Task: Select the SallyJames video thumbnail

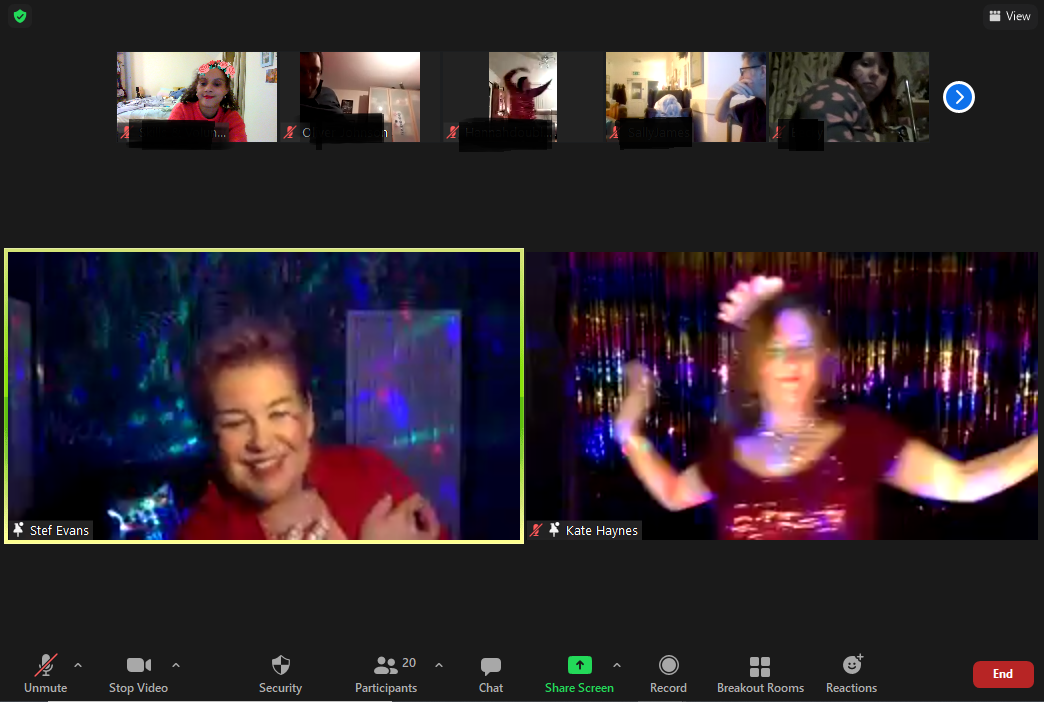Action: click(686, 97)
